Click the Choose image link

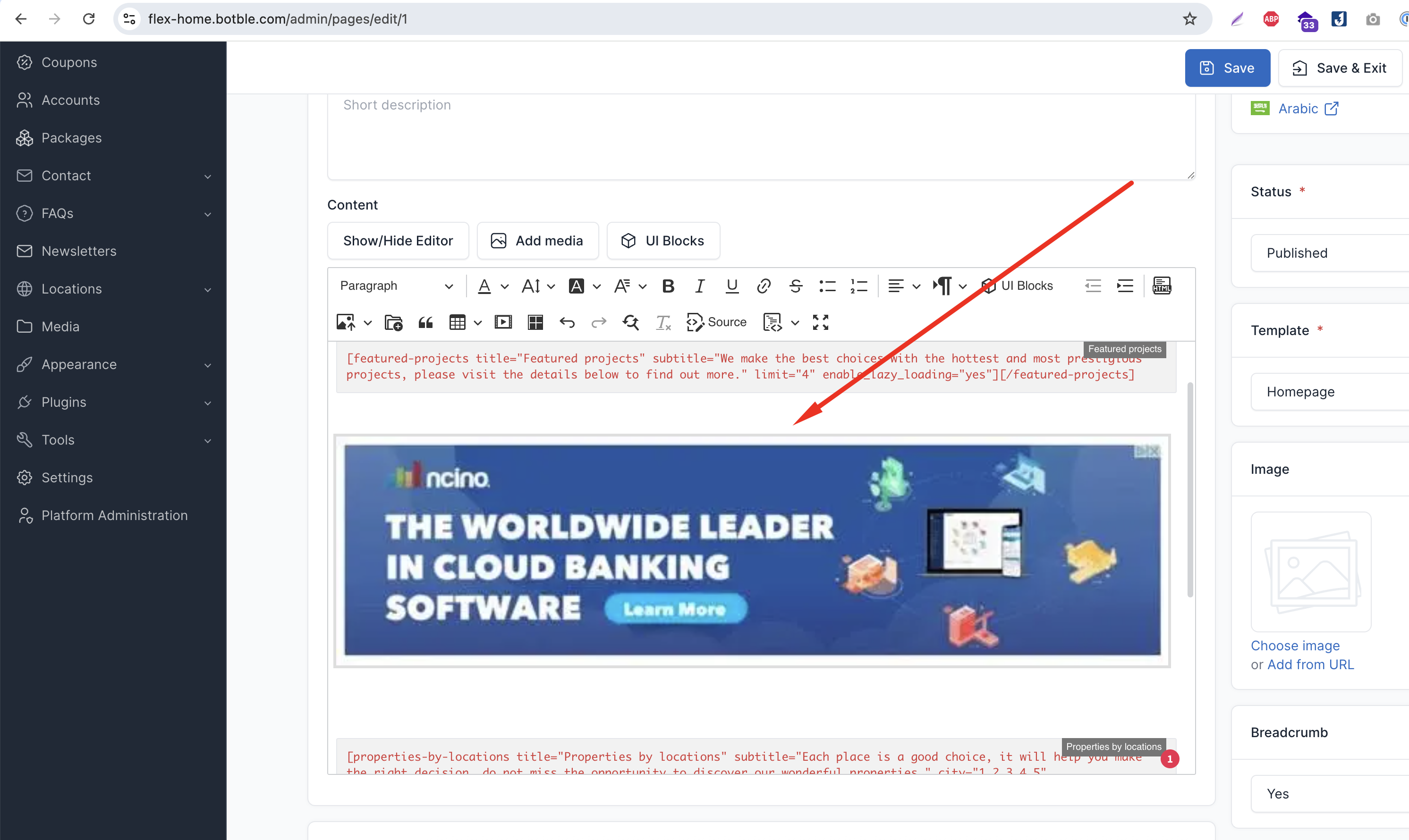pos(1295,646)
